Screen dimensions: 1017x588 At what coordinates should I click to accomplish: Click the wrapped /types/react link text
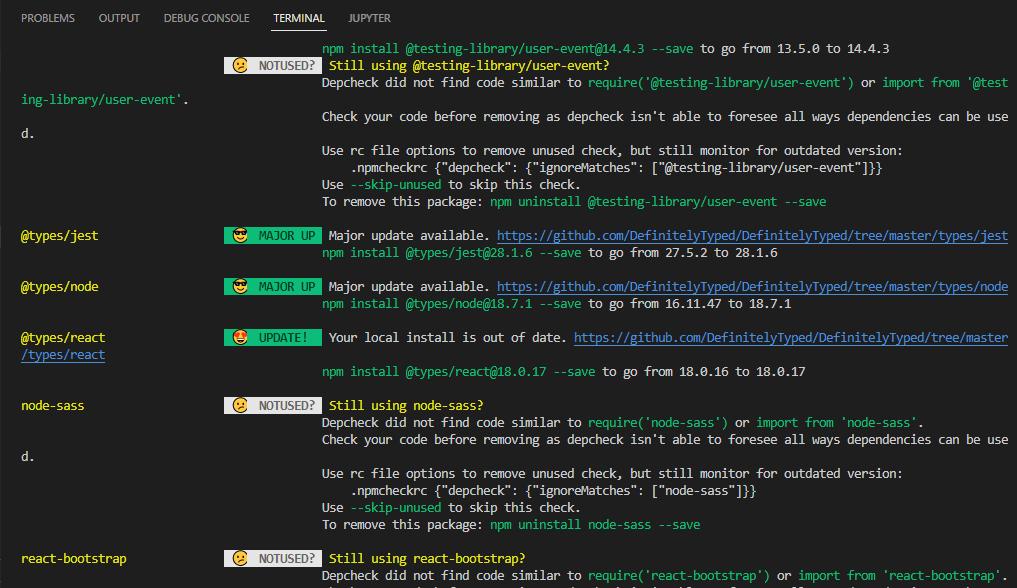(x=63, y=355)
